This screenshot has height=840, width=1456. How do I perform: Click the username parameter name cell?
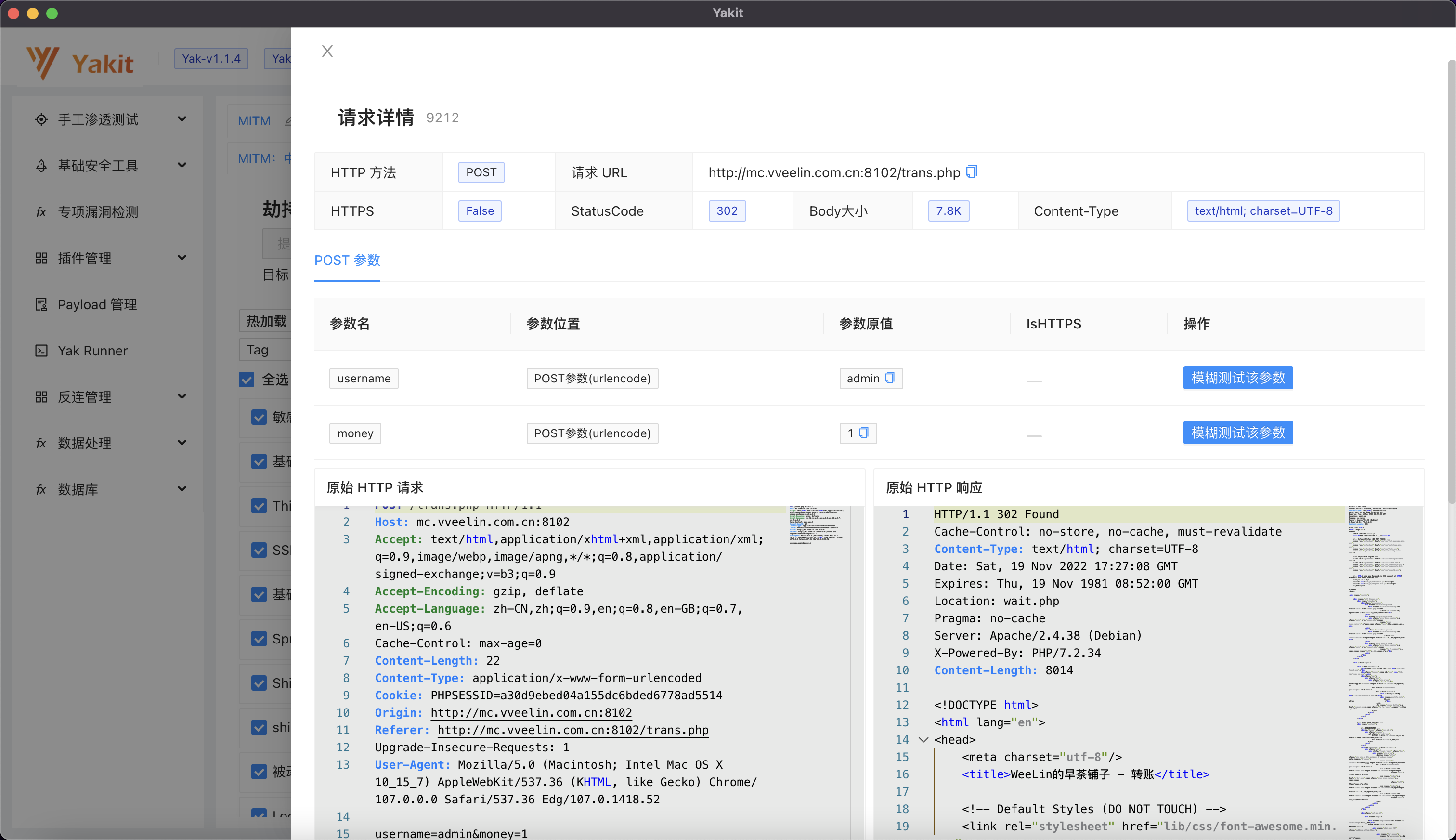[364, 378]
